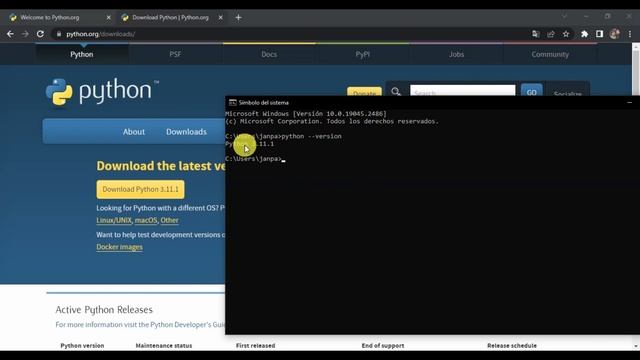Click the 'Python version' column header
Screen dimensions: 640x360
[x=82, y=346]
